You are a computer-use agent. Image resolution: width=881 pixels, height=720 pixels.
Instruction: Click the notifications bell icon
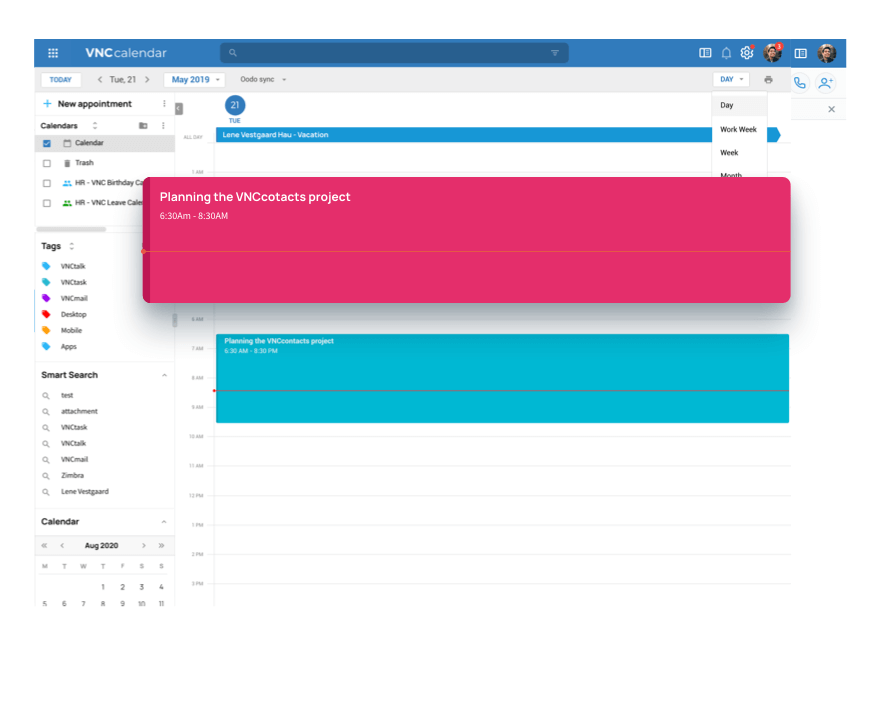click(726, 53)
